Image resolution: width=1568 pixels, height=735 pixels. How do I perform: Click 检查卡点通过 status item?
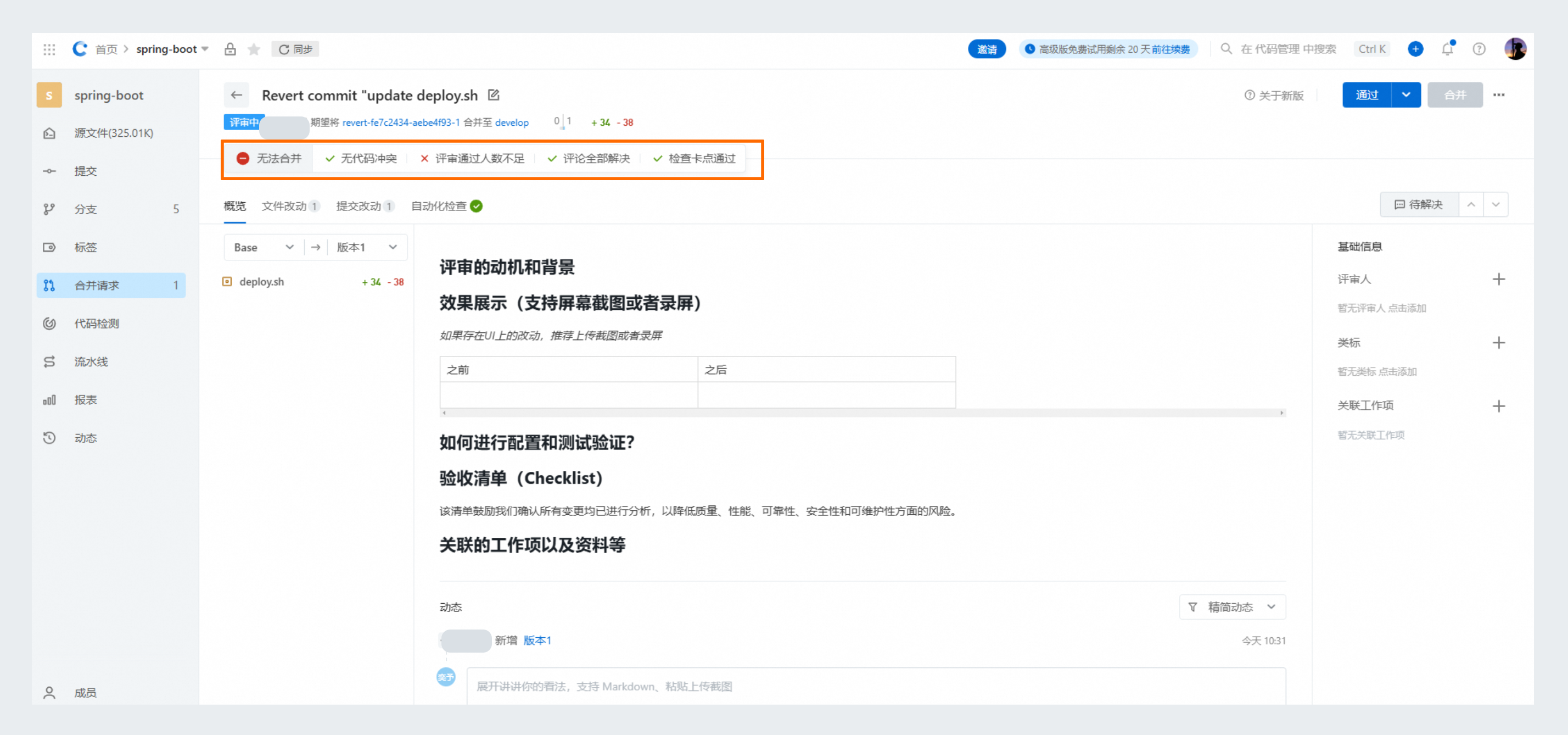[x=694, y=158]
